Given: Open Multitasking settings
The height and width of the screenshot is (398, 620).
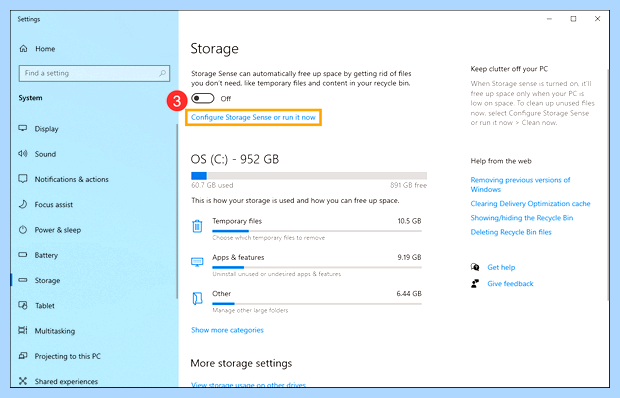Looking at the screenshot, I should tap(55, 331).
